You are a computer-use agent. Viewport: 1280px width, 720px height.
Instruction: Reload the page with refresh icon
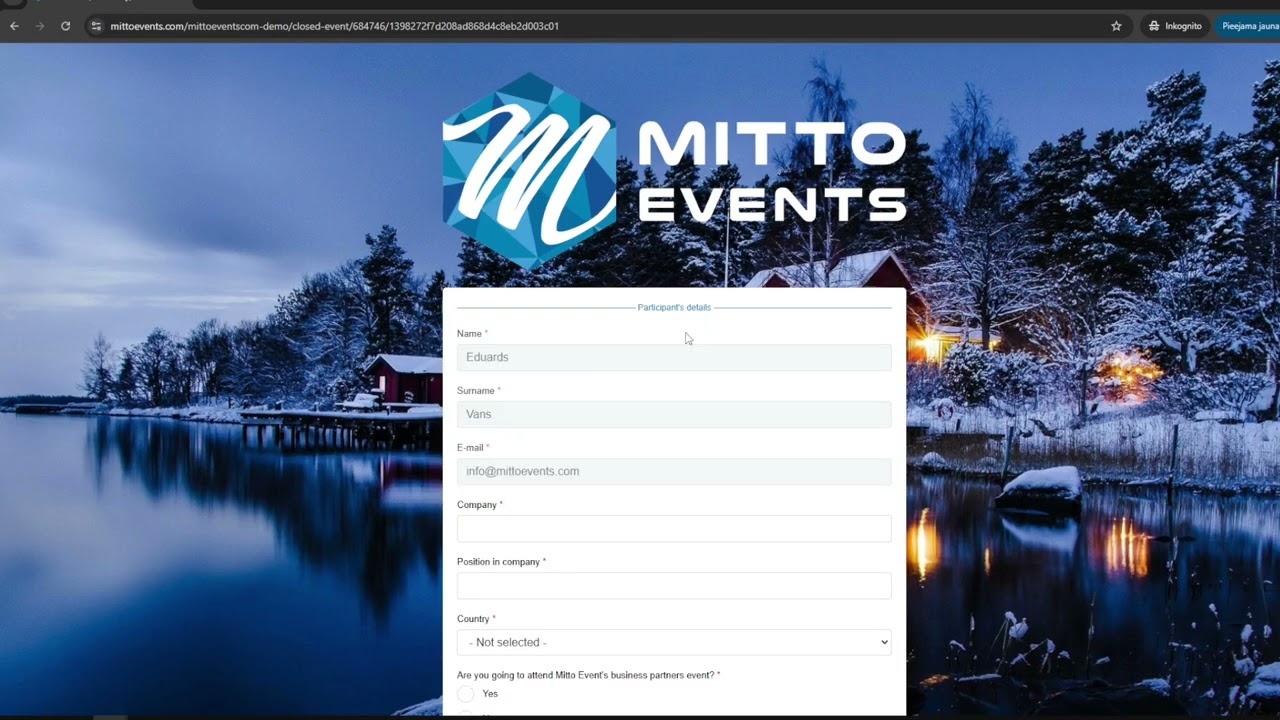point(66,26)
